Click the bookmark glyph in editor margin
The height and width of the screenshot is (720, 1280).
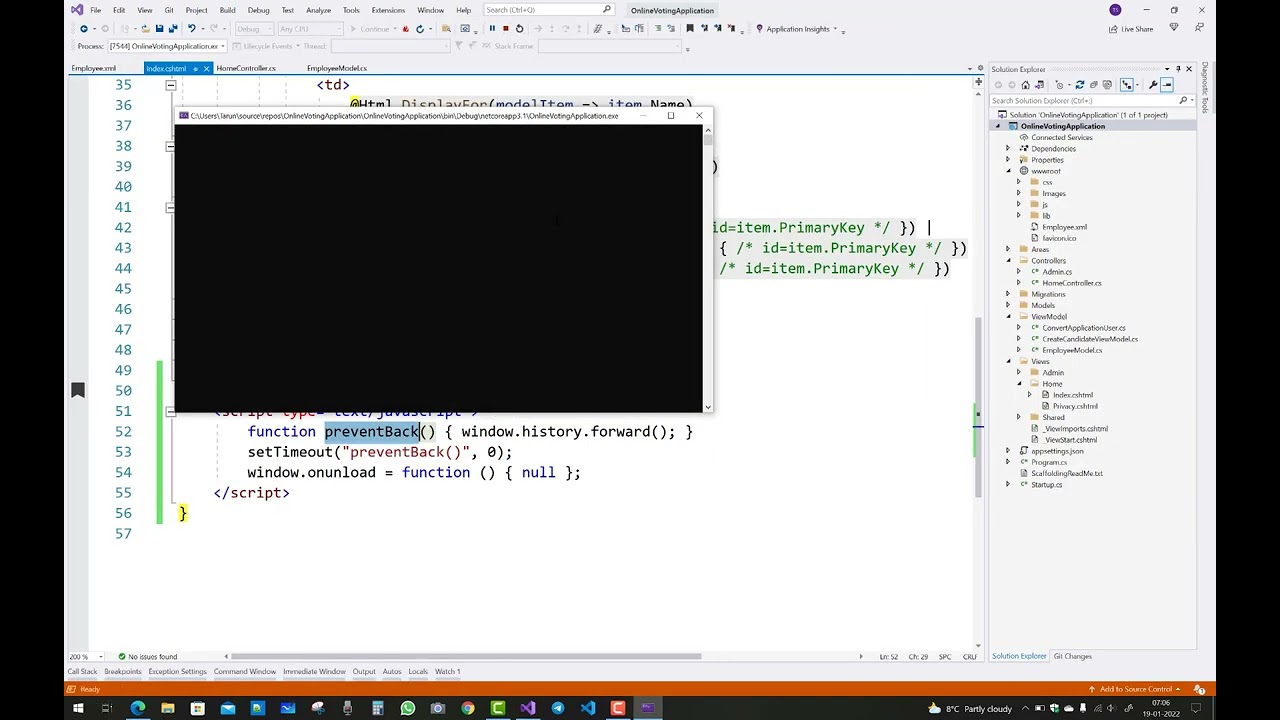pos(78,390)
